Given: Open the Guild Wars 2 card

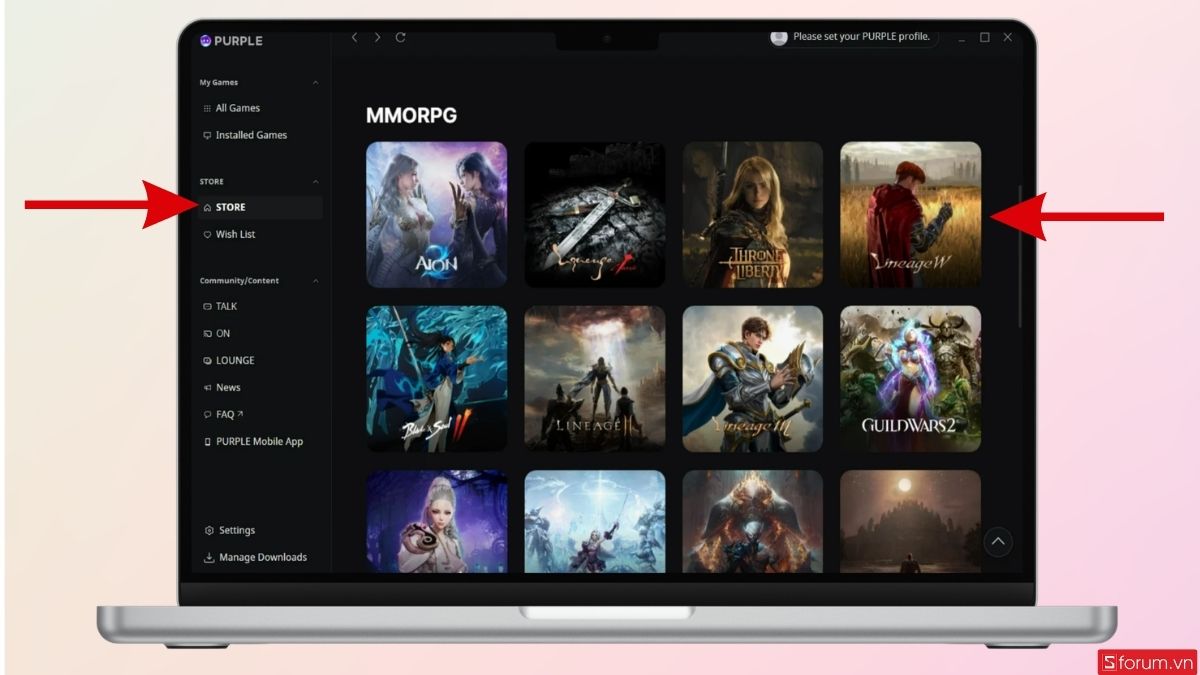Looking at the screenshot, I should click(x=911, y=379).
